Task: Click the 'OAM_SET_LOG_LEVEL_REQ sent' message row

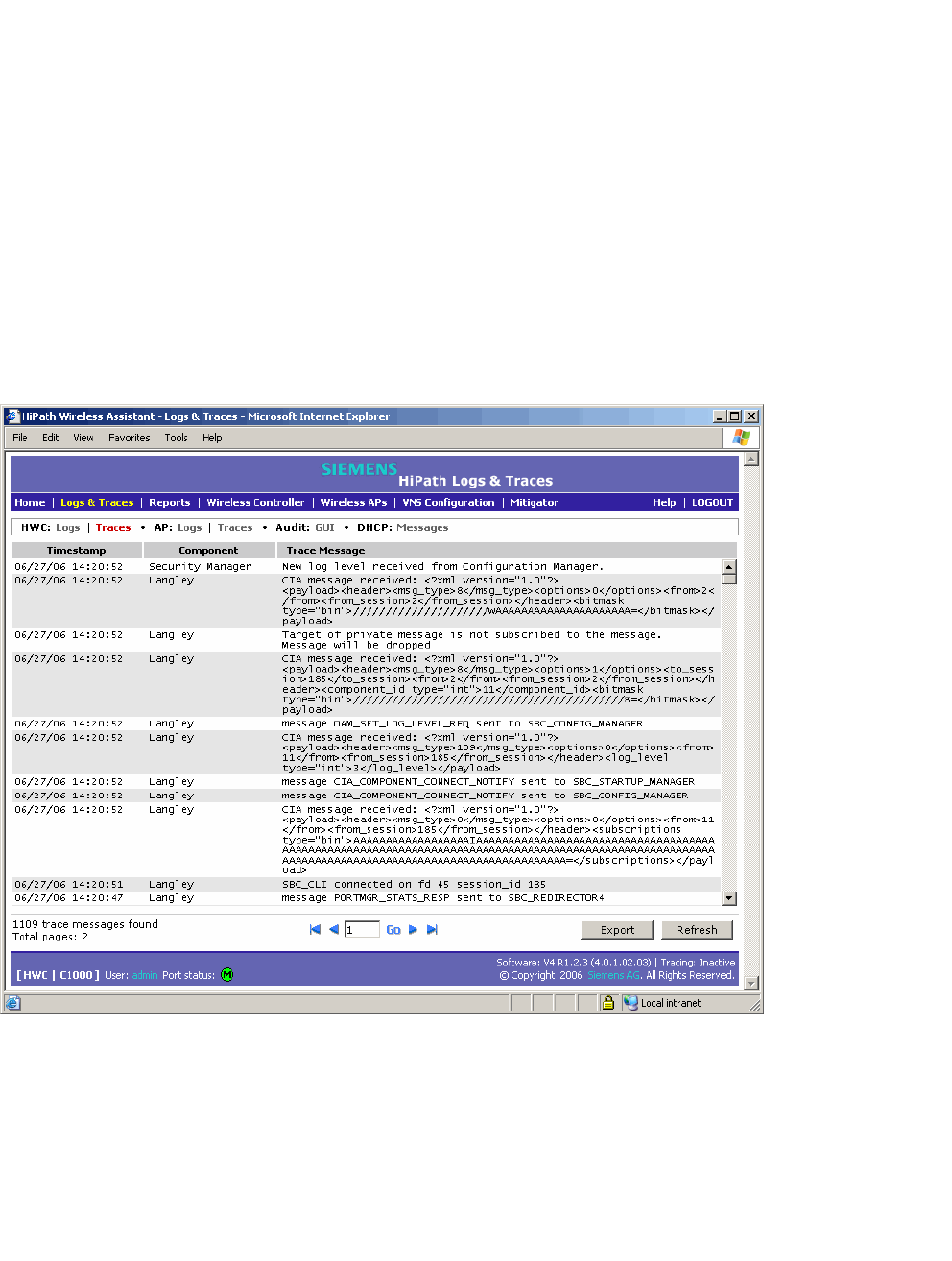Action: [462, 724]
